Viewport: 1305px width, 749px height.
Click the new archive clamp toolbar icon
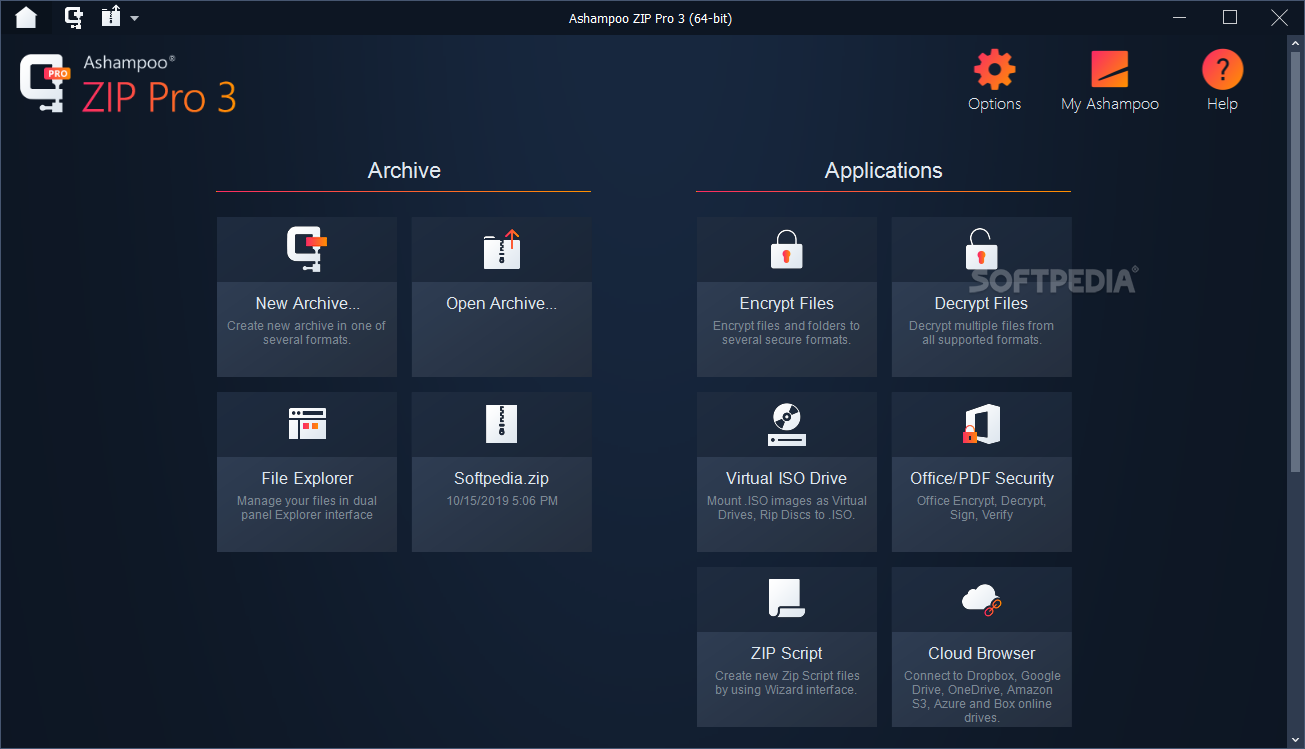(74, 17)
